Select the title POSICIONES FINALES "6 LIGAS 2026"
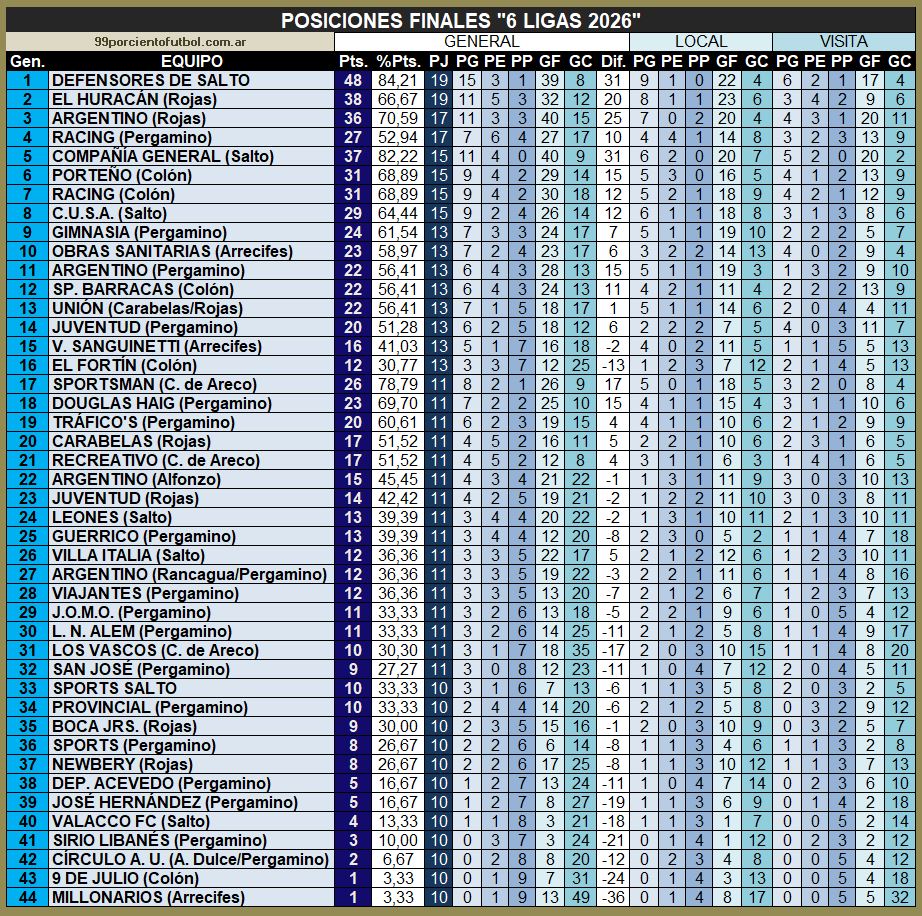Image resolution: width=922 pixels, height=916 pixels. click(x=460, y=21)
